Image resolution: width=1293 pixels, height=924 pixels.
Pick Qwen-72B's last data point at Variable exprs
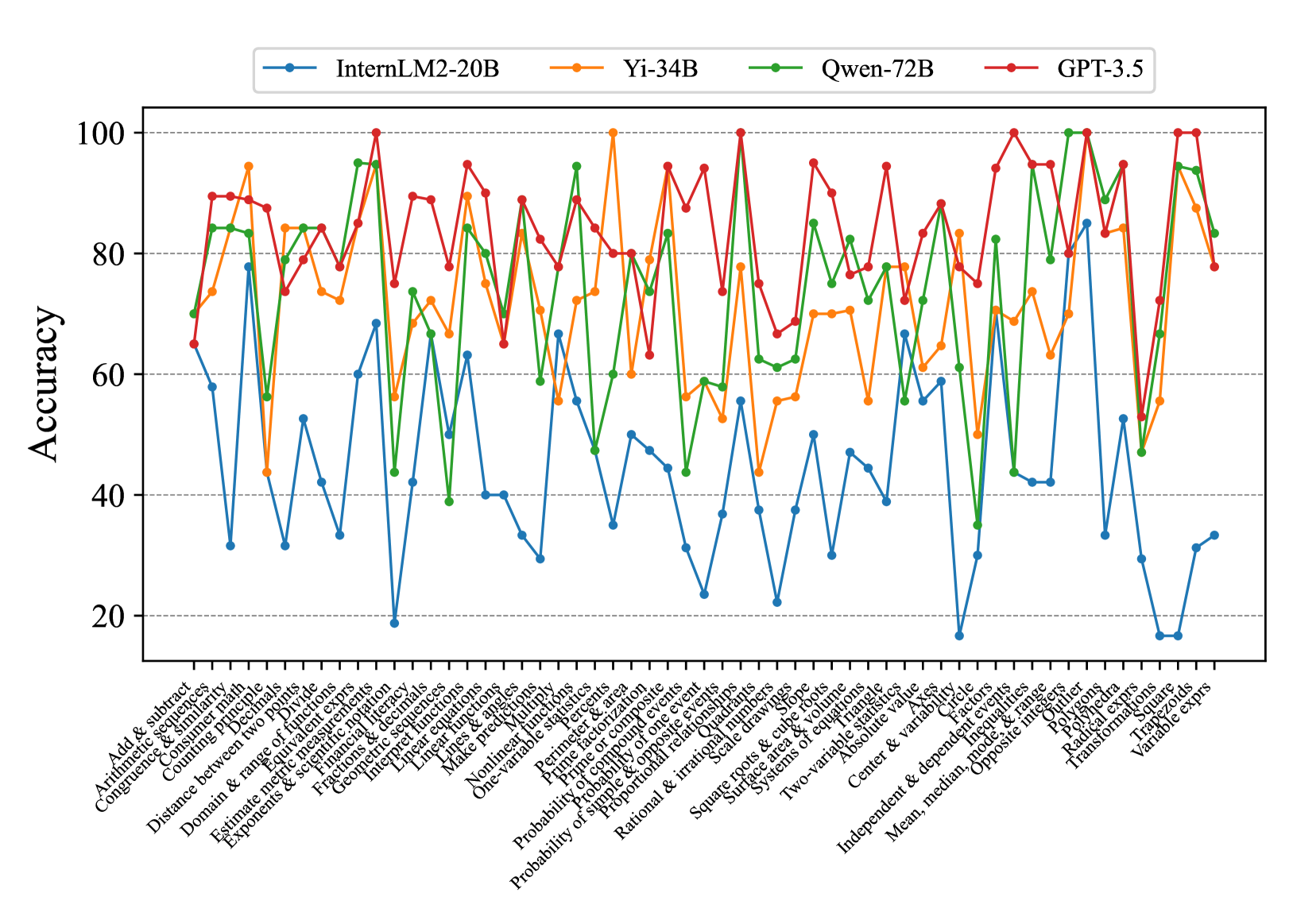[x=1214, y=234]
